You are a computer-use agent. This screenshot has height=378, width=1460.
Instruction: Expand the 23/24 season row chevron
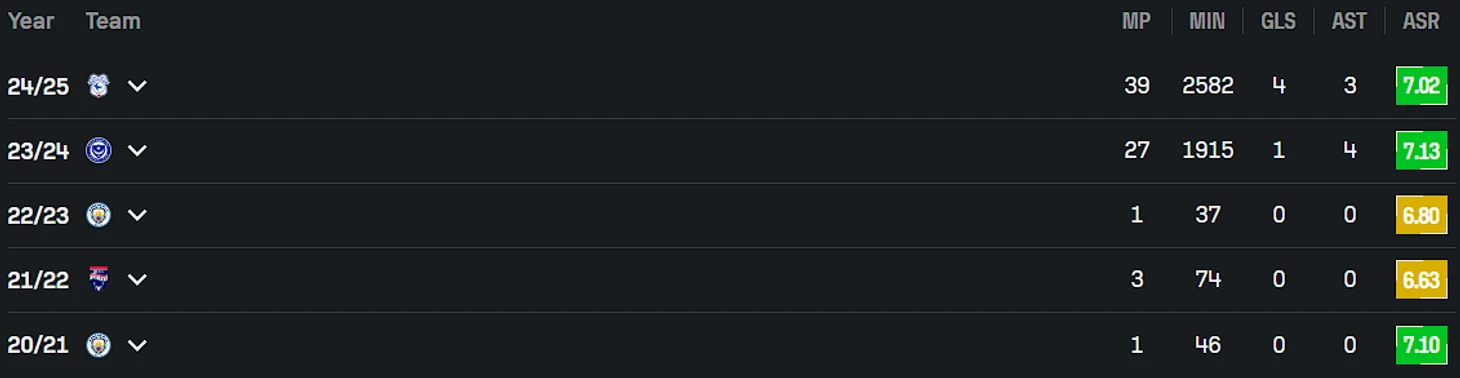click(x=137, y=151)
